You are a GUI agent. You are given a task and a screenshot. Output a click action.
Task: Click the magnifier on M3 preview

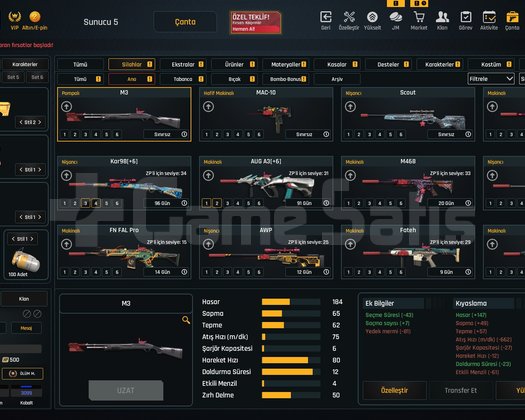pos(186,320)
